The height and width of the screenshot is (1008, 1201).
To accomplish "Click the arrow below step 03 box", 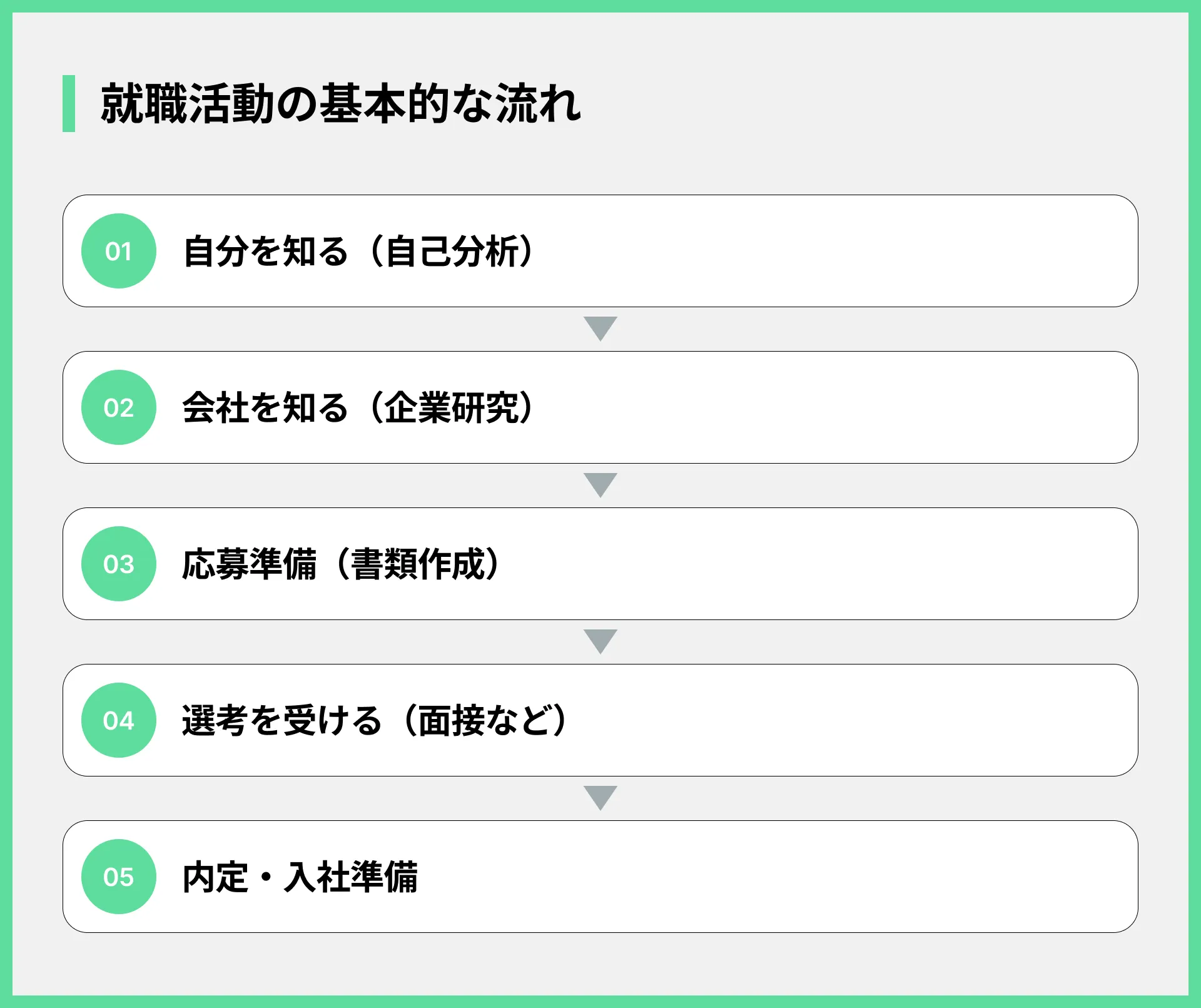I will click(x=600, y=641).
